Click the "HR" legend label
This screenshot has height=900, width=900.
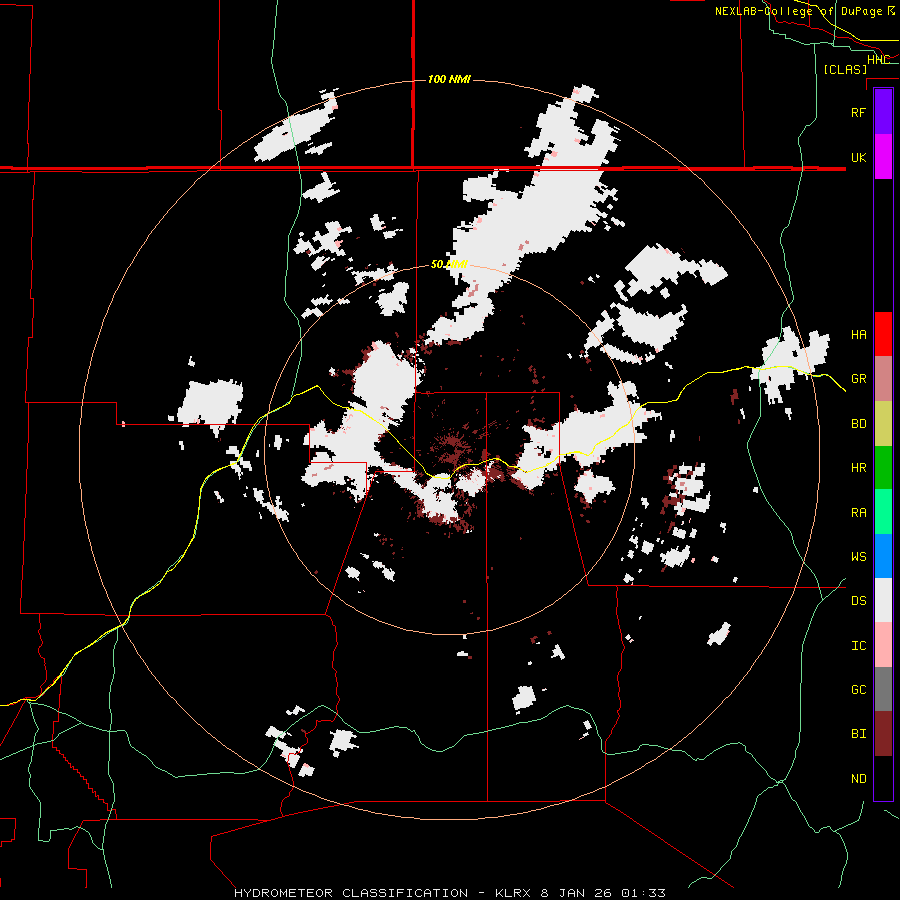tap(858, 468)
